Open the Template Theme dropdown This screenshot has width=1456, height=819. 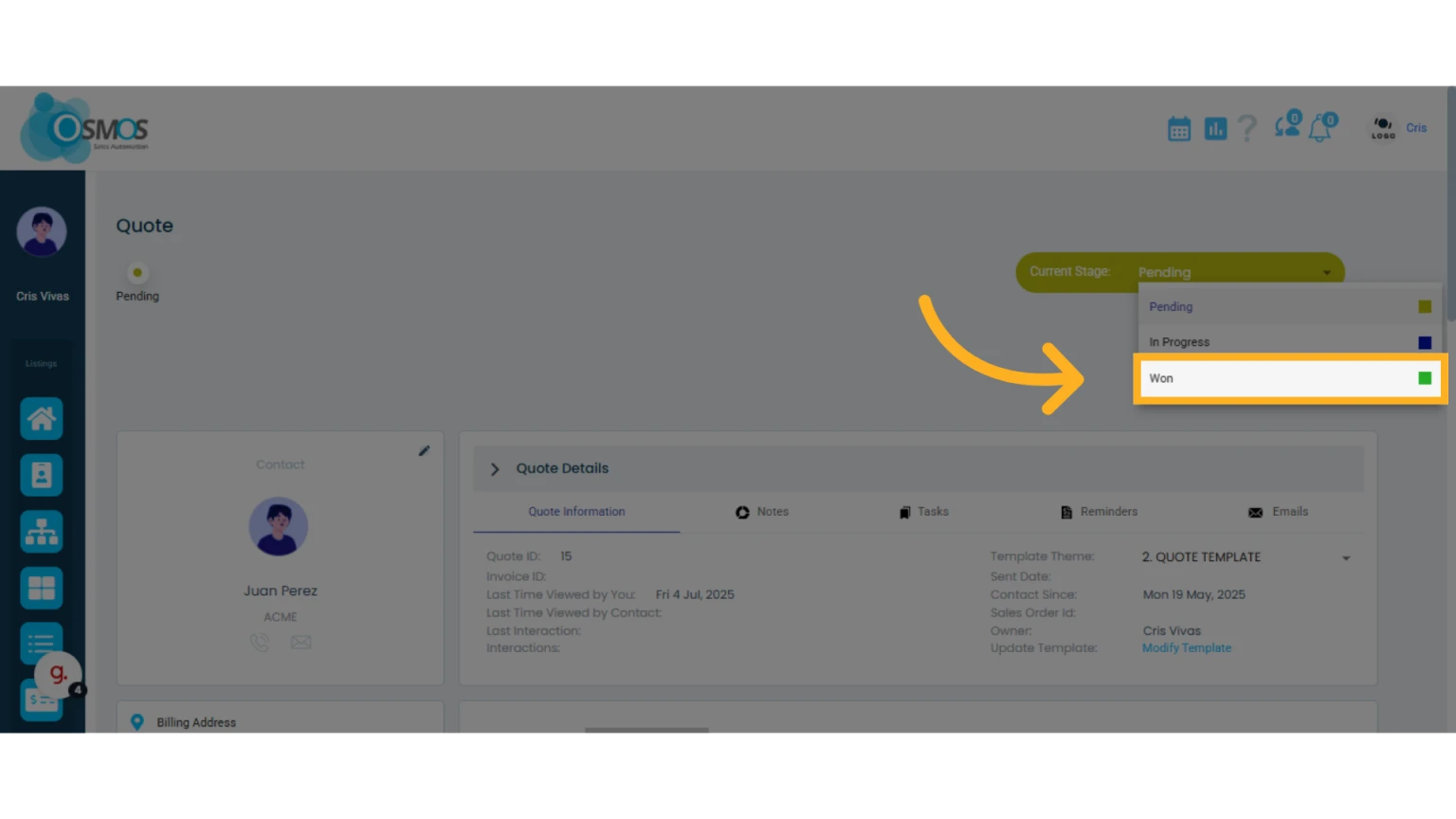1246,557
